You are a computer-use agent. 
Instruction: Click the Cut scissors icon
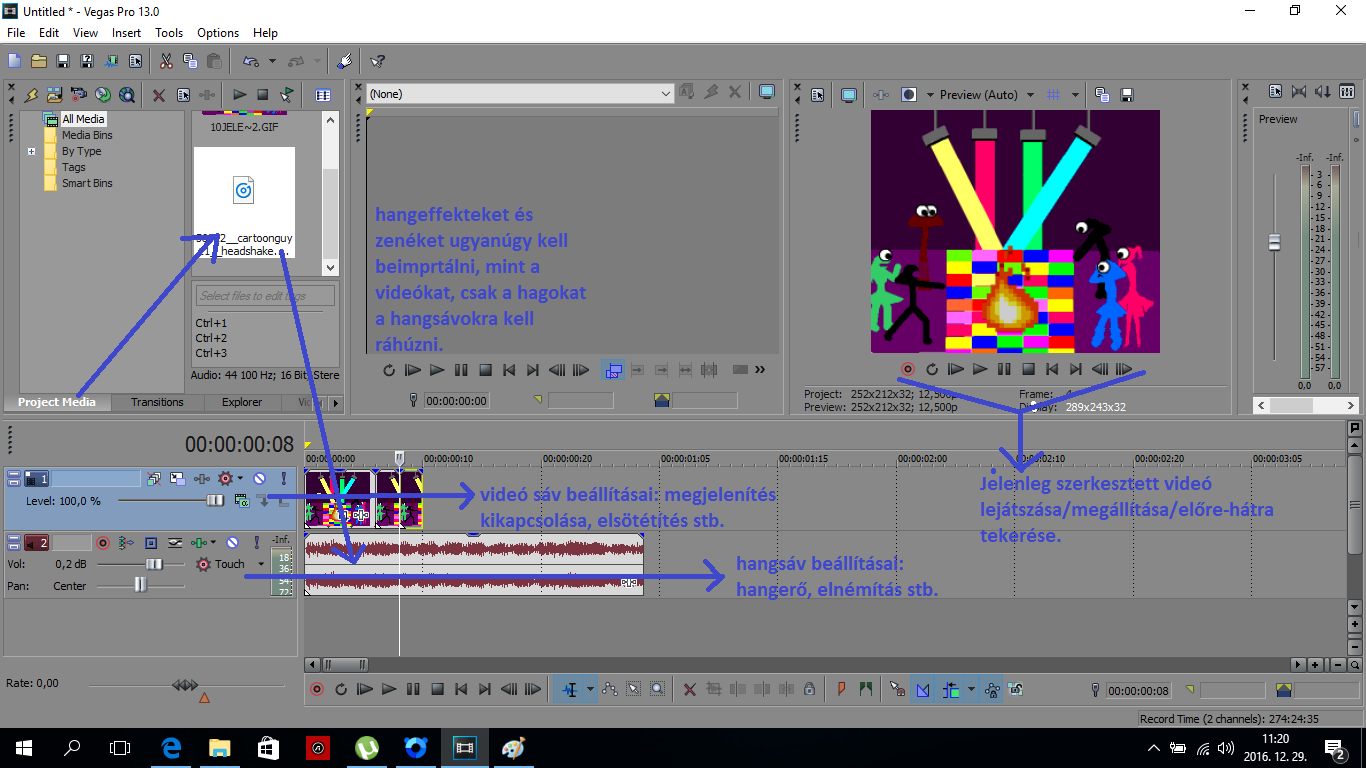click(166, 61)
